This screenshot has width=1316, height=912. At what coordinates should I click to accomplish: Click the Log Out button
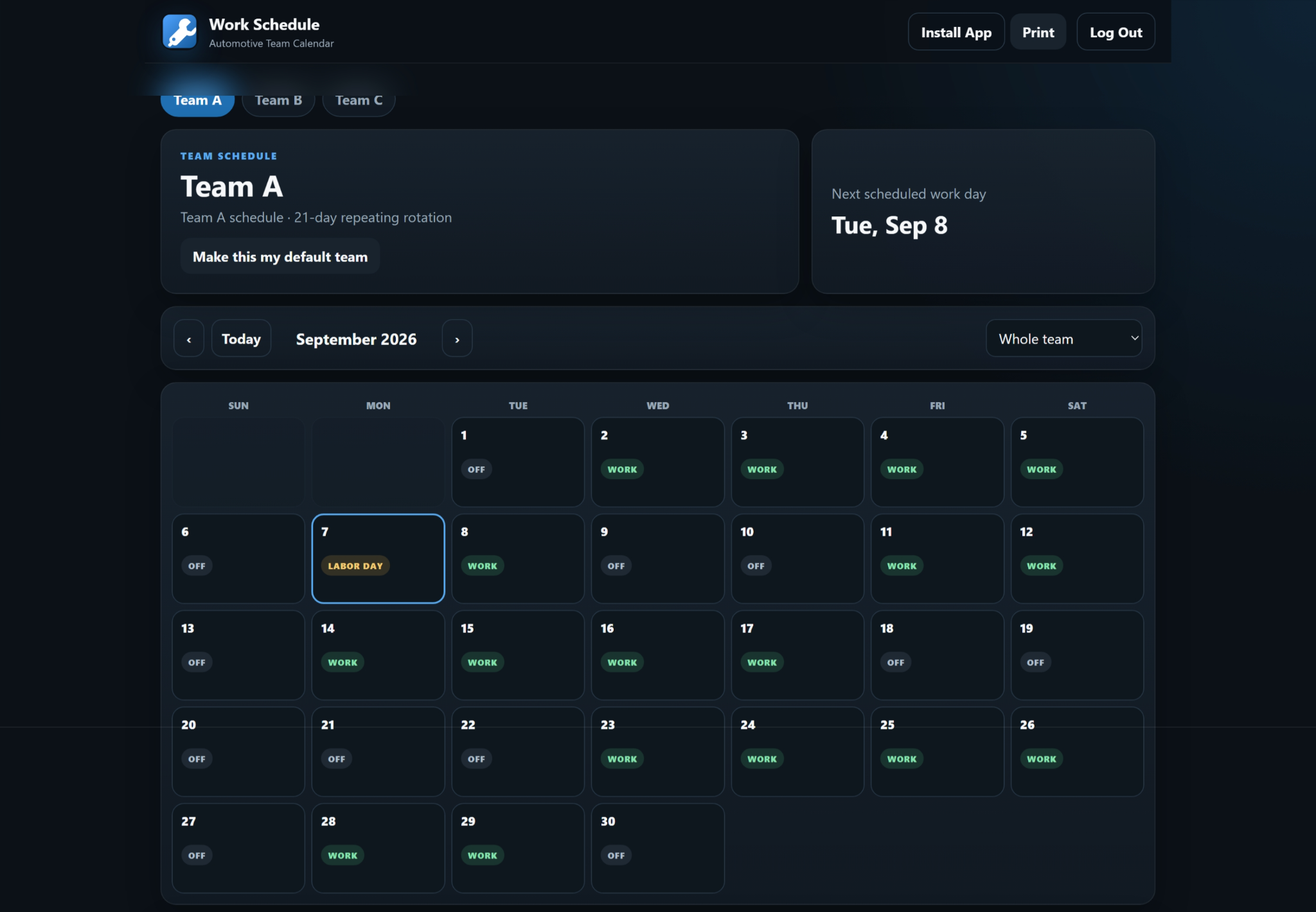[1116, 32]
